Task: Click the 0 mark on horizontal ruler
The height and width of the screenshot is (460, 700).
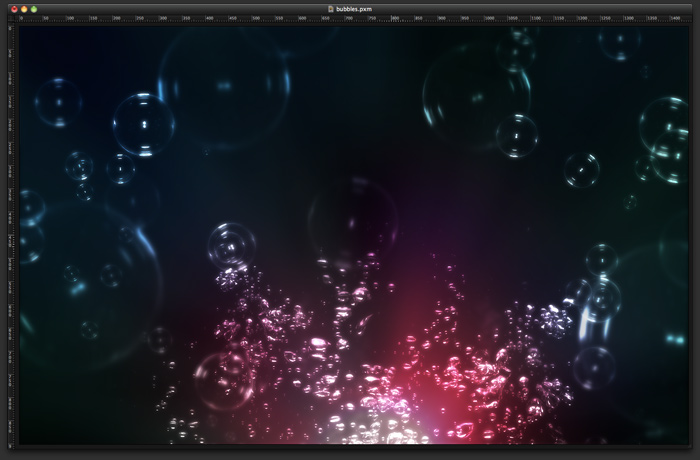Action: click(x=21, y=19)
